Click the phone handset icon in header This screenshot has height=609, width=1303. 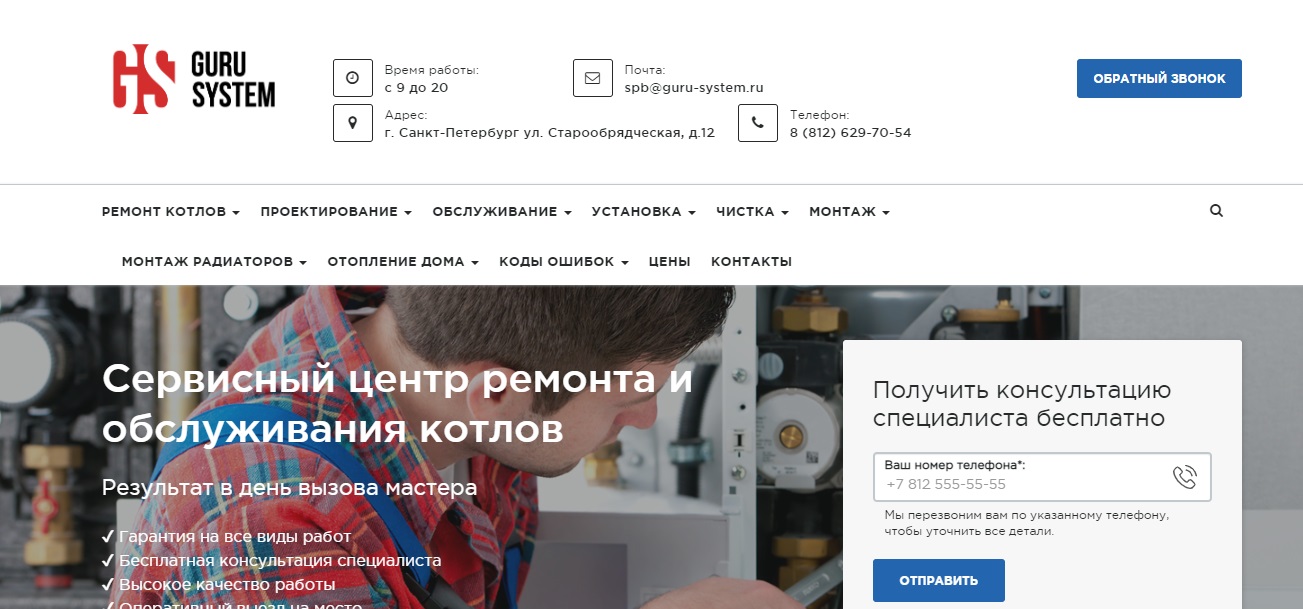coord(758,123)
